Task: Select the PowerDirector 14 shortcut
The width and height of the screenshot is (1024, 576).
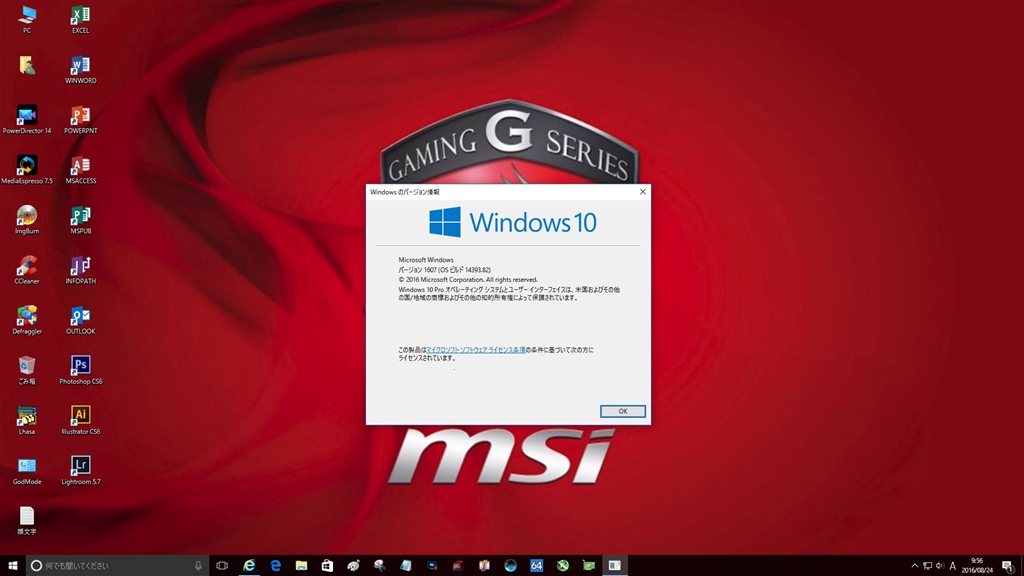Action: (x=27, y=120)
